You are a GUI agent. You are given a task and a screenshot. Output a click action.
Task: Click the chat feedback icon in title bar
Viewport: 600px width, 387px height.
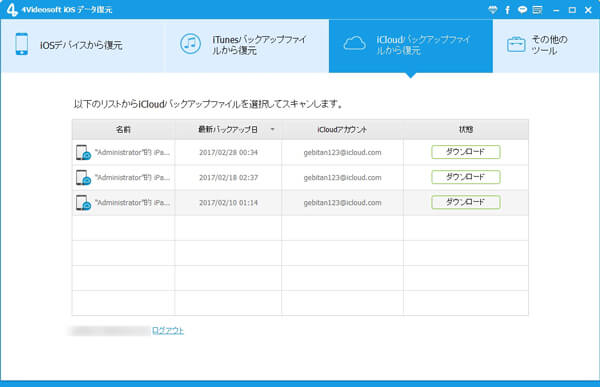(522, 10)
